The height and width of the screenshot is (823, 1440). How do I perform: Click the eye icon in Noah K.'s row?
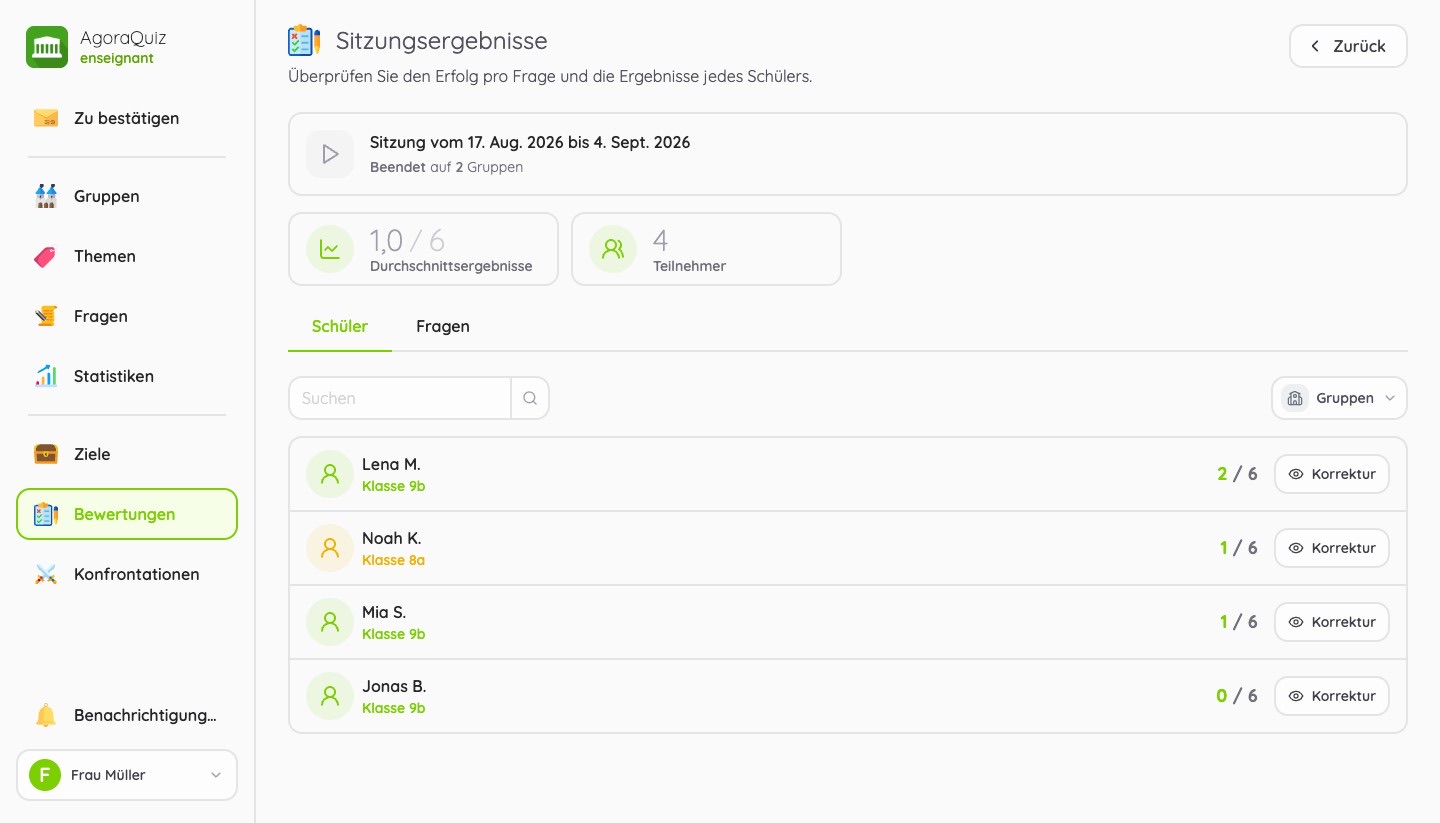point(1296,548)
